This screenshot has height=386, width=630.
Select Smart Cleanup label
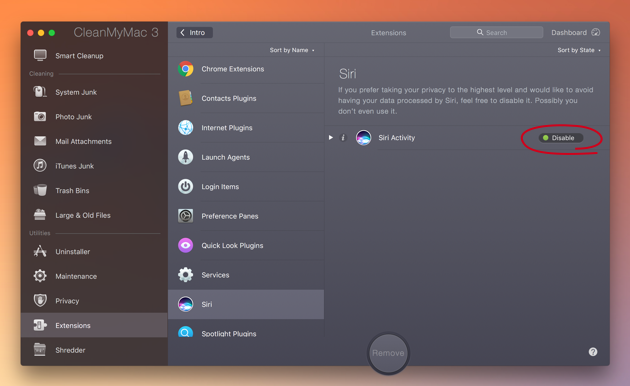click(x=79, y=56)
